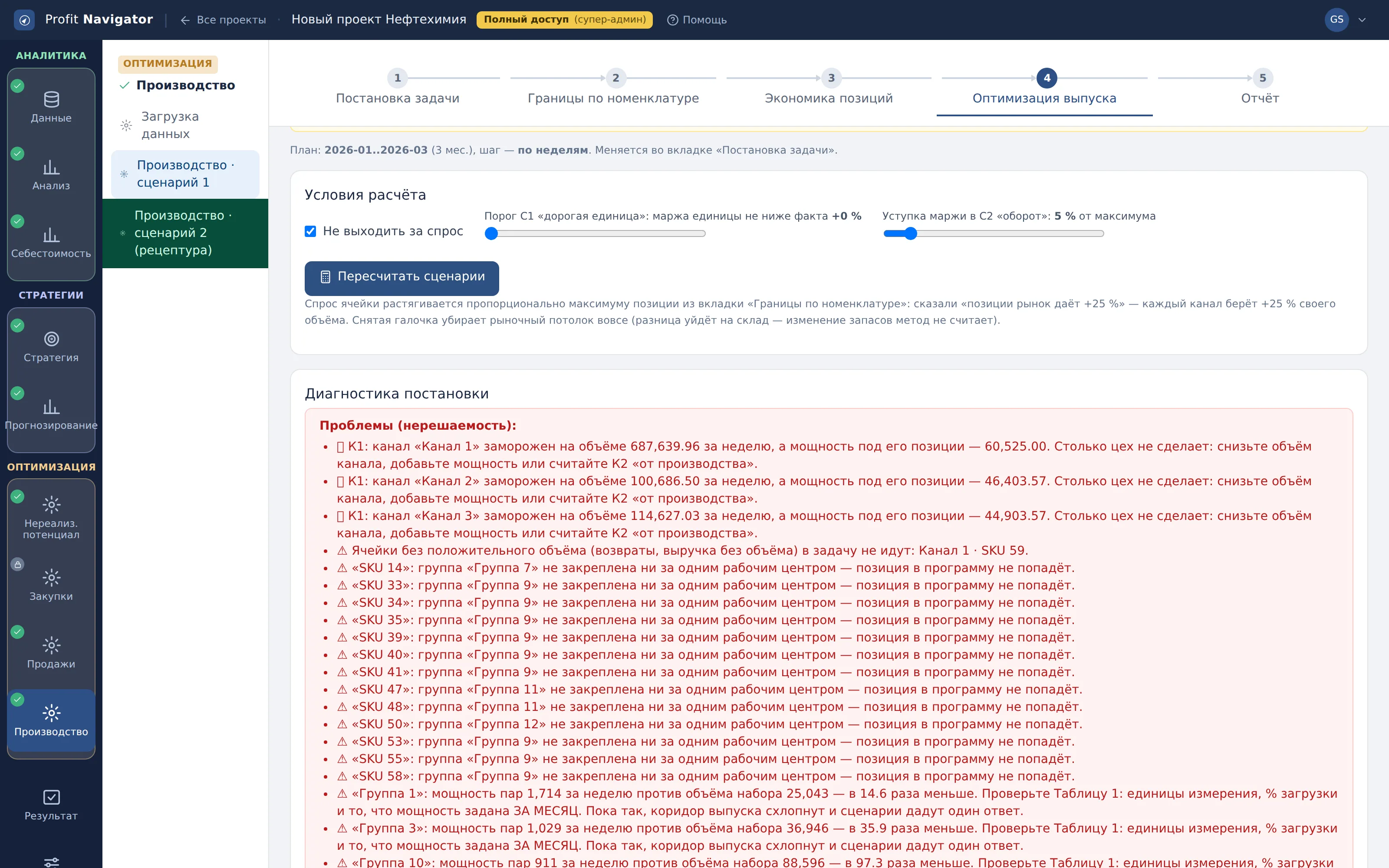
Task: Click the GS user avatar
Action: (1337, 20)
